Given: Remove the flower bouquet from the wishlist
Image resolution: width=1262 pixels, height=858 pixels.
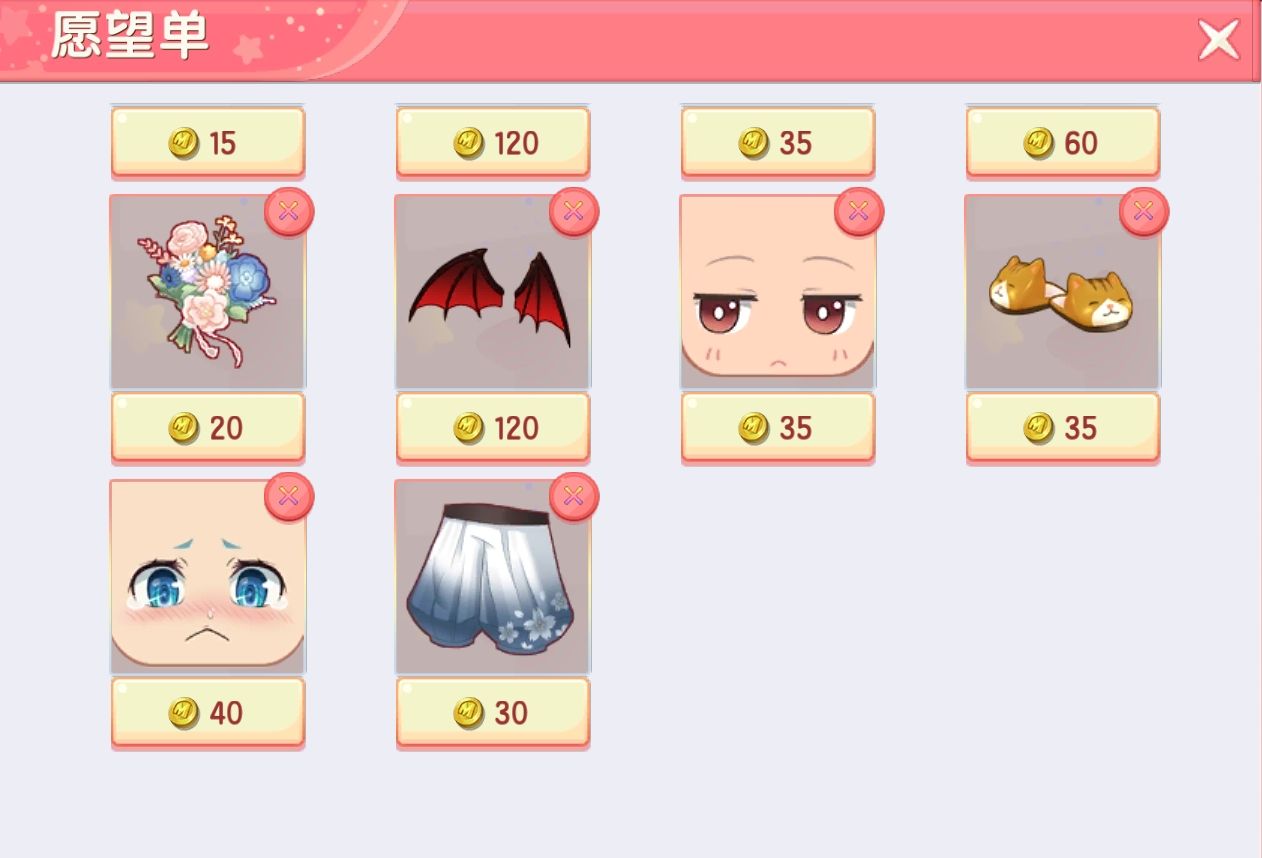Looking at the screenshot, I should tap(289, 212).
